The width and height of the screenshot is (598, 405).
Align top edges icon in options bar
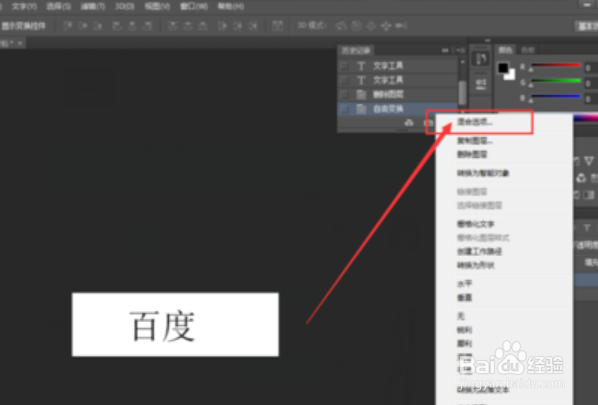point(68,26)
